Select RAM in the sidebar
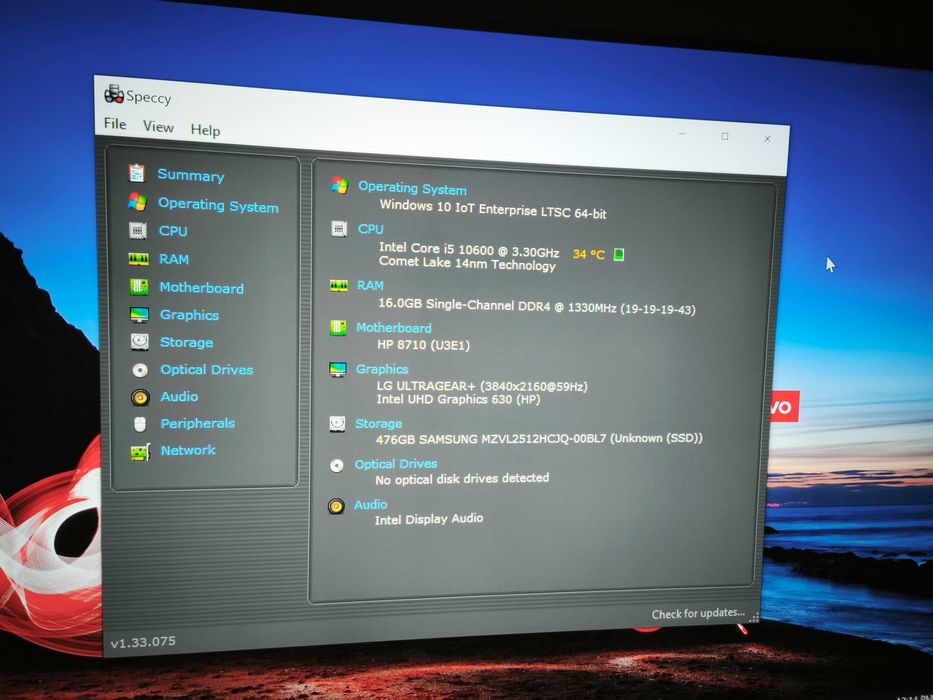This screenshot has width=933, height=700. [x=174, y=259]
